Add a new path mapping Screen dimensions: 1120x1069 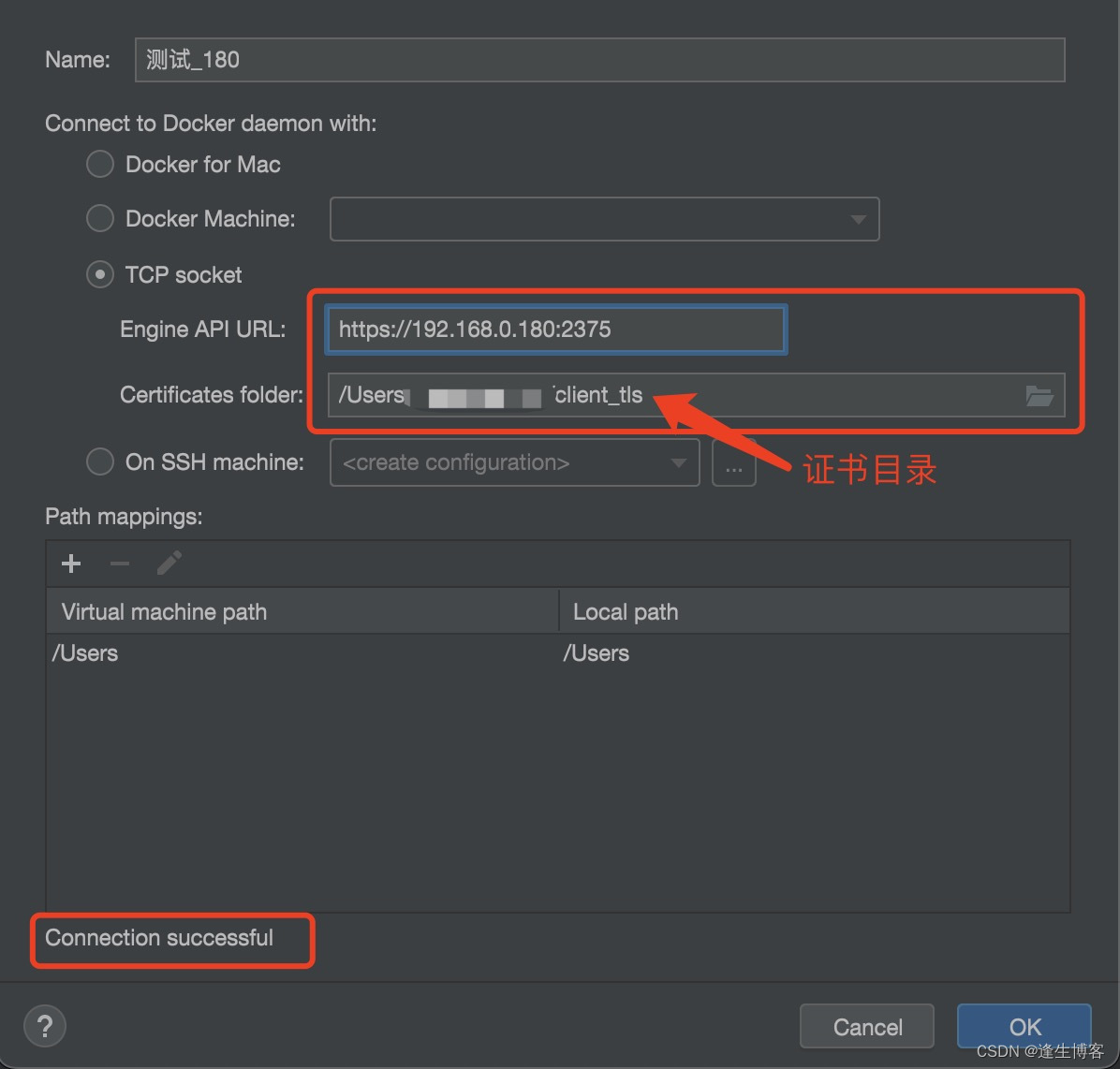(x=70, y=563)
